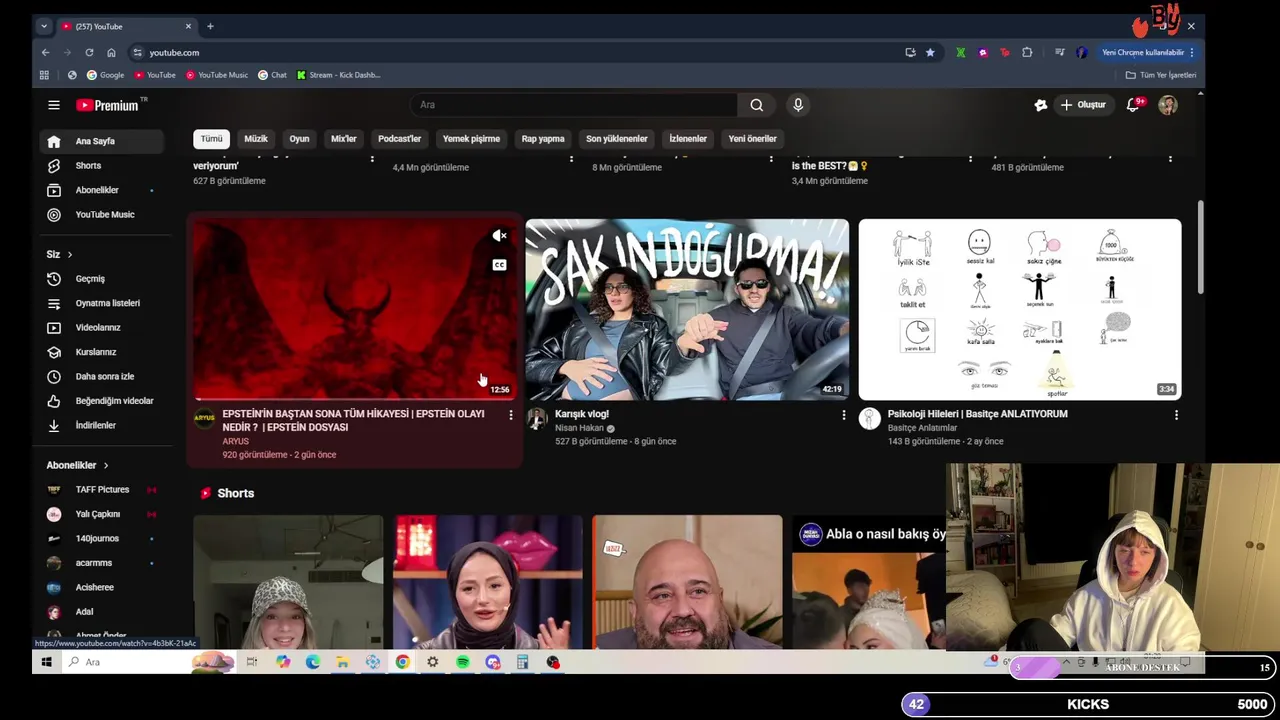Viewport: 1280px width, 720px height.
Task: Open File Explorer from taskbar
Action: tap(342, 662)
